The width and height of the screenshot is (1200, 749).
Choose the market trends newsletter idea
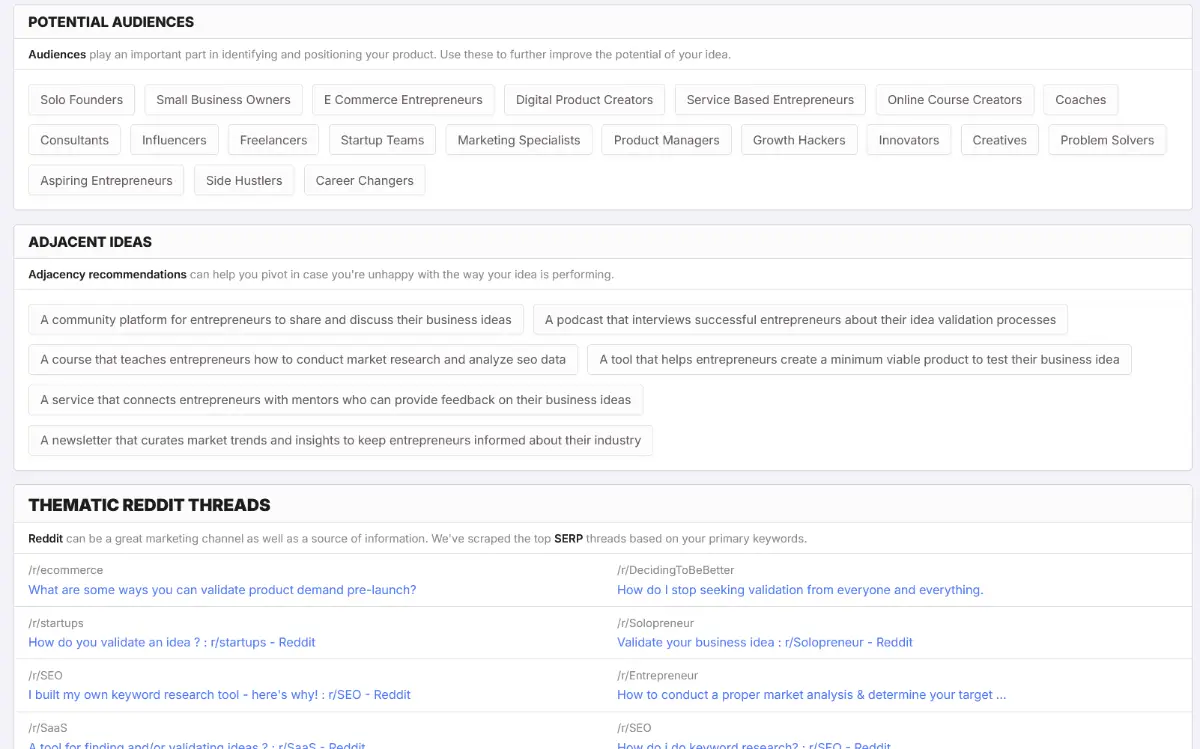(340, 440)
